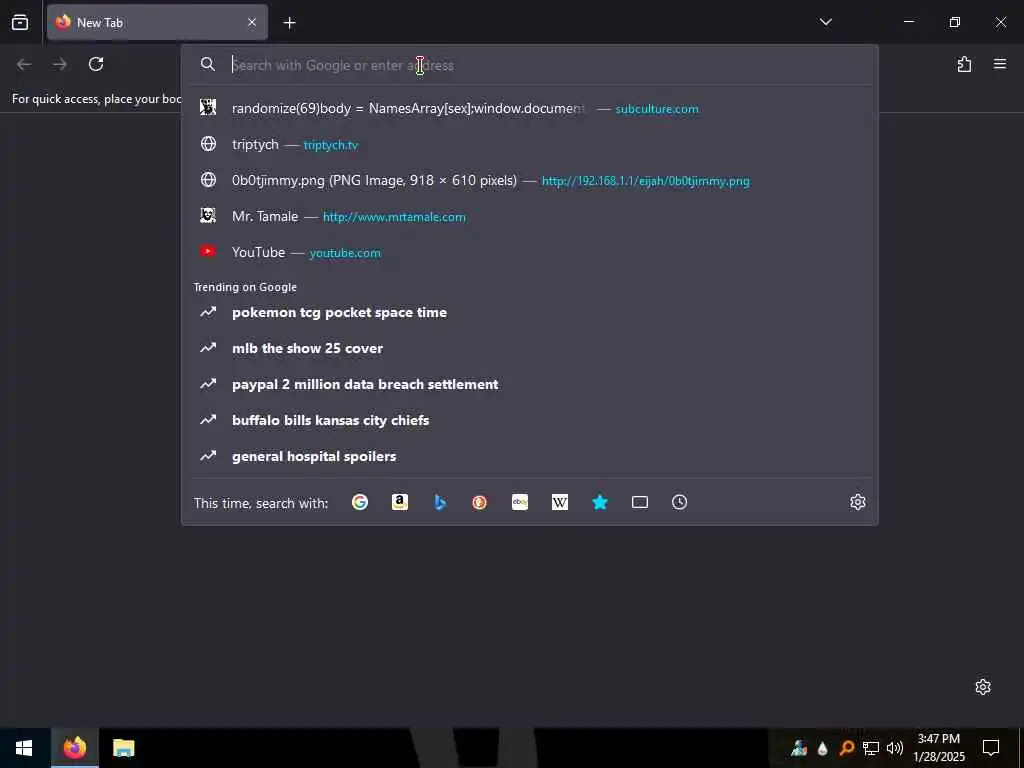Open new tab page customize gear
This screenshot has width=1024, height=768.
983,687
